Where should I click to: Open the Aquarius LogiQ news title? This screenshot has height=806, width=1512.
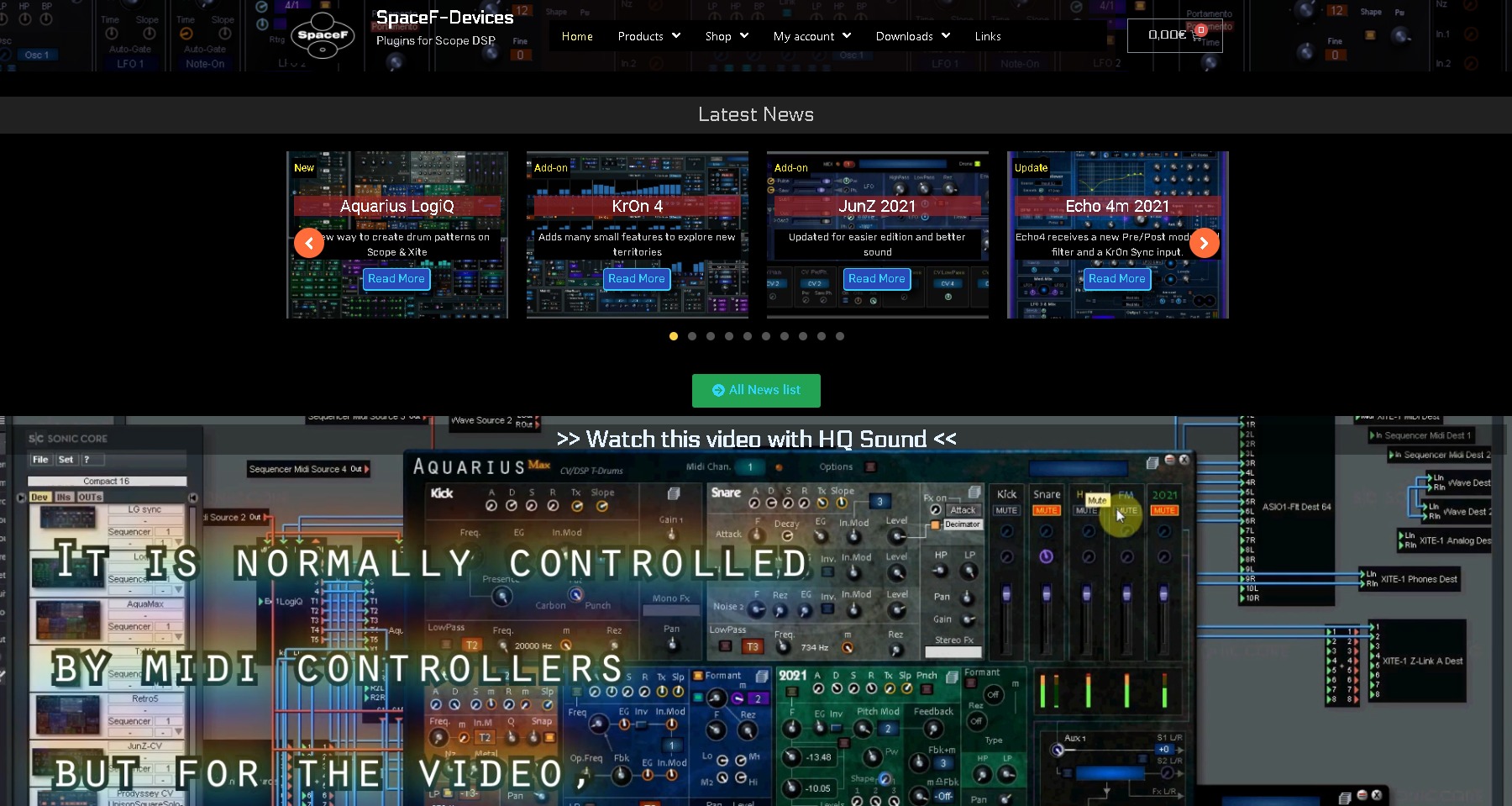(397, 206)
